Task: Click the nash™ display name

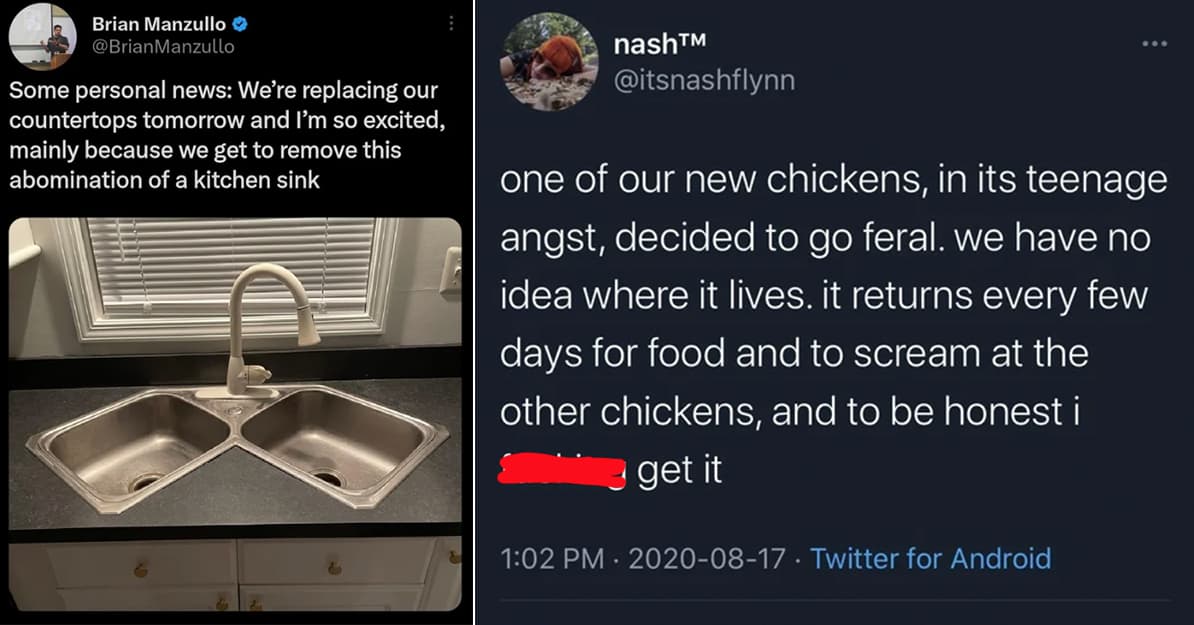Action: (x=661, y=42)
